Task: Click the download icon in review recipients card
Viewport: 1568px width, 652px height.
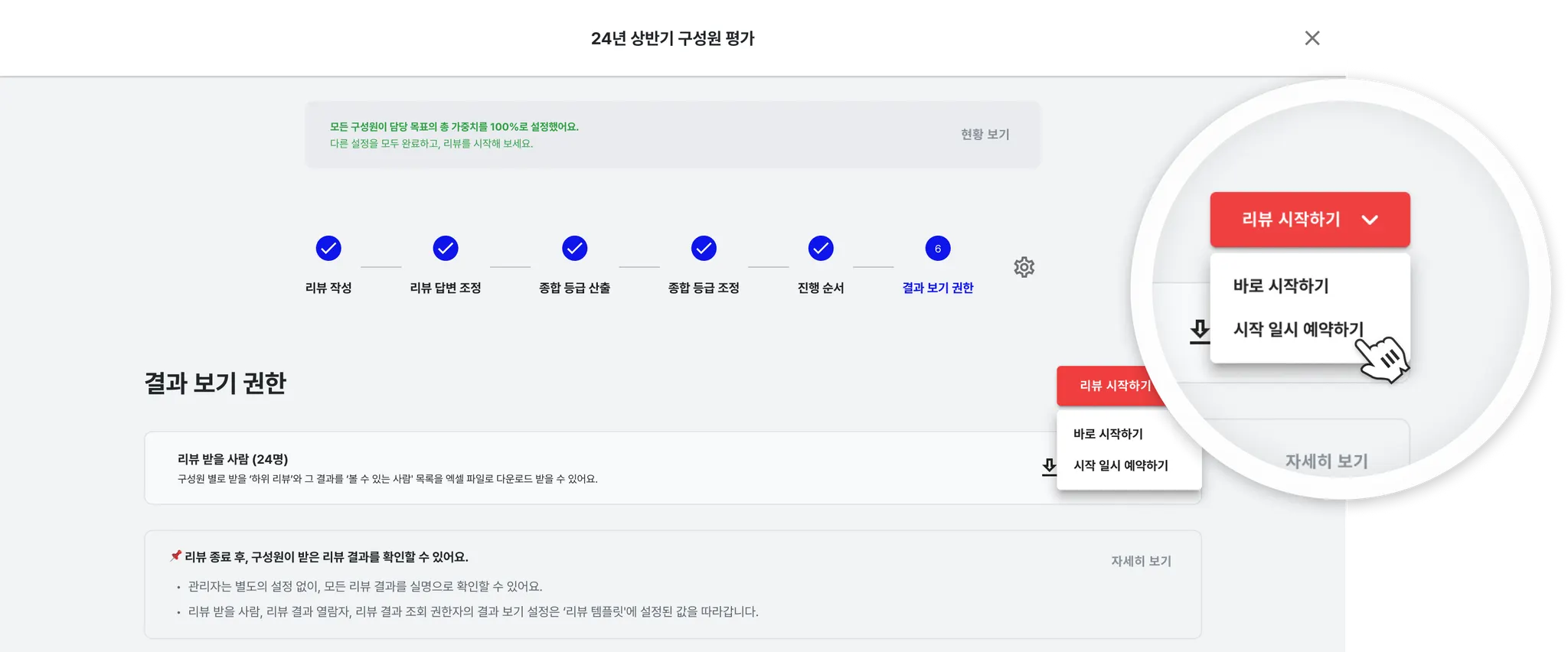Action: [x=1048, y=466]
